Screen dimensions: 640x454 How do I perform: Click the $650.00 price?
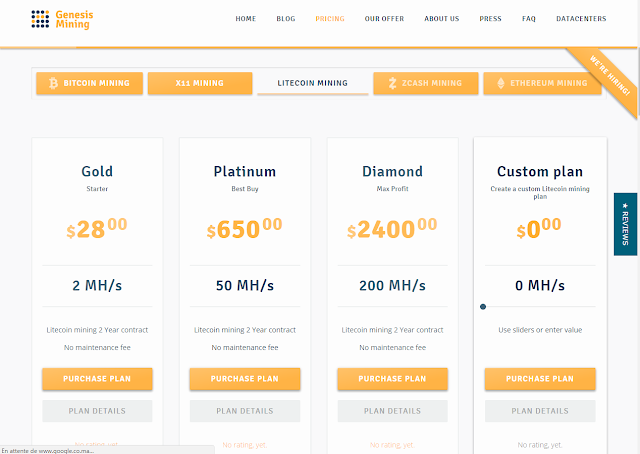(245, 229)
